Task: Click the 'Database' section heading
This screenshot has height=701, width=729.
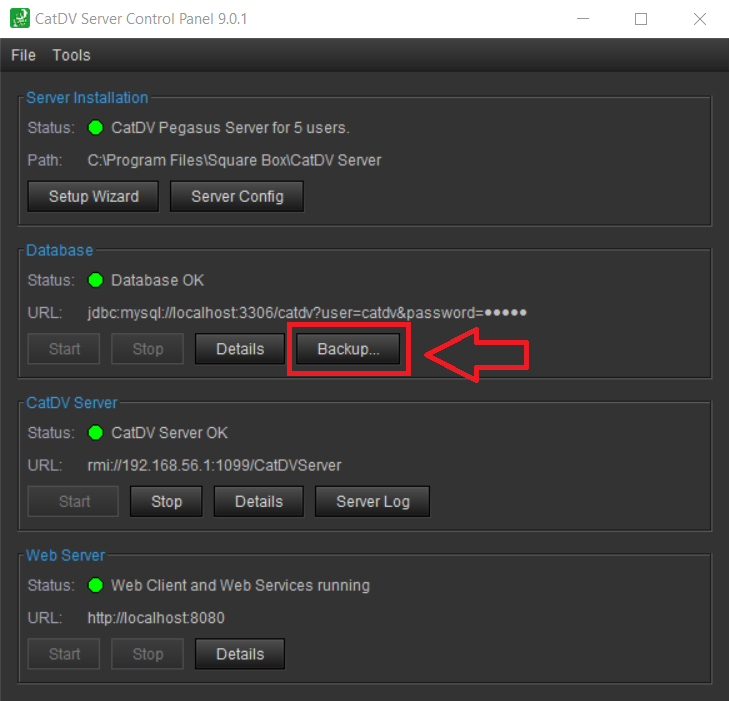Action: 60,250
